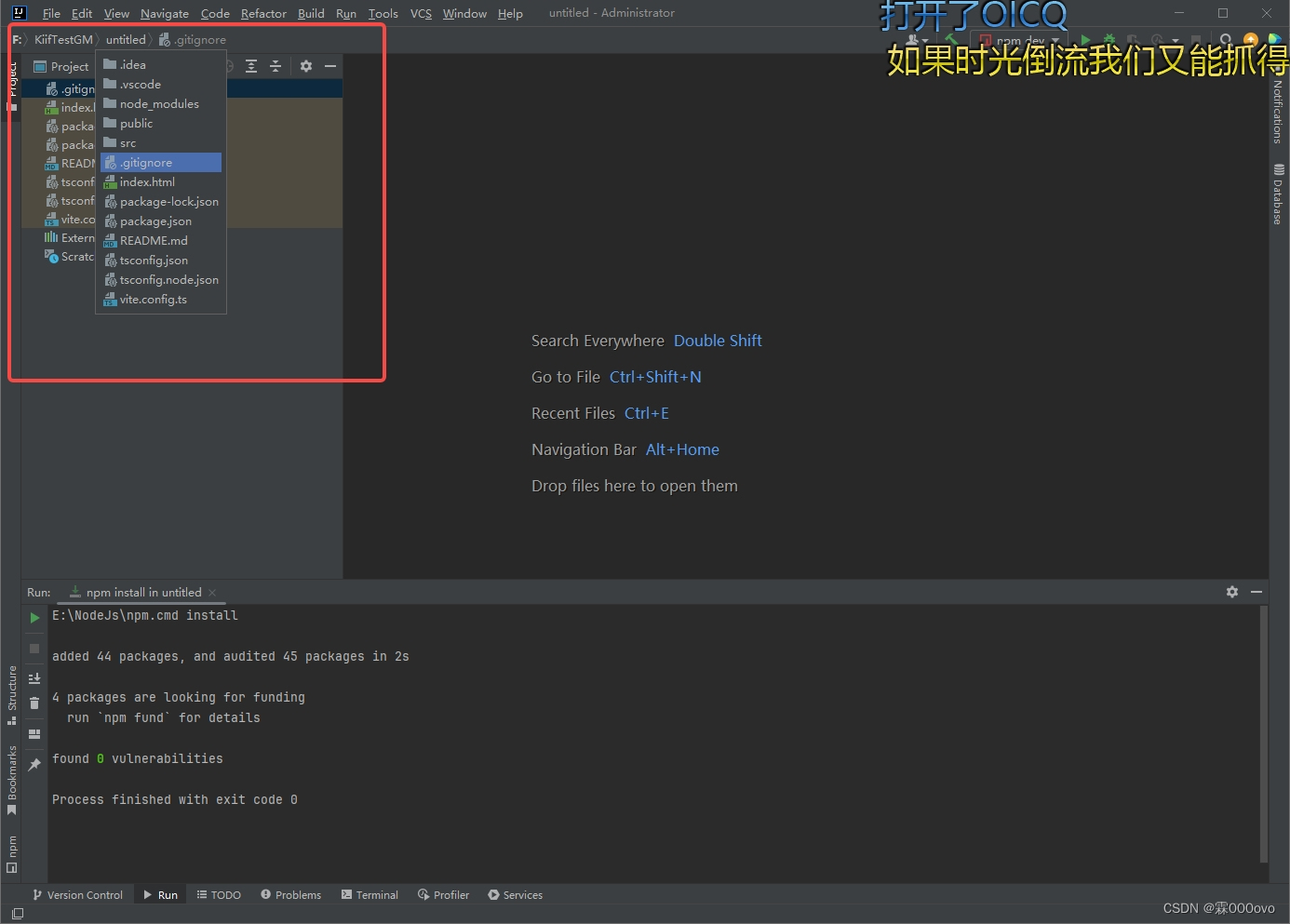Image resolution: width=1290 pixels, height=924 pixels.
Task: Open the Services tool tab
Action: [x=515, y=895]
